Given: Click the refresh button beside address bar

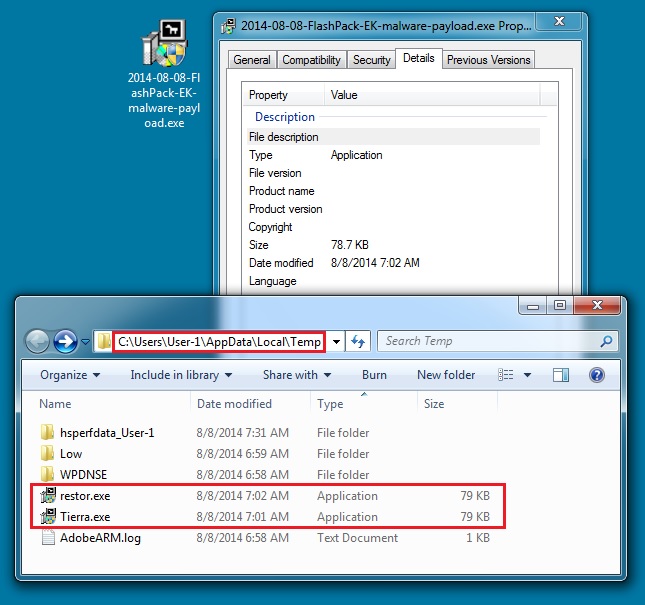Looking at the screenshot, I should [x=360, y=341].
